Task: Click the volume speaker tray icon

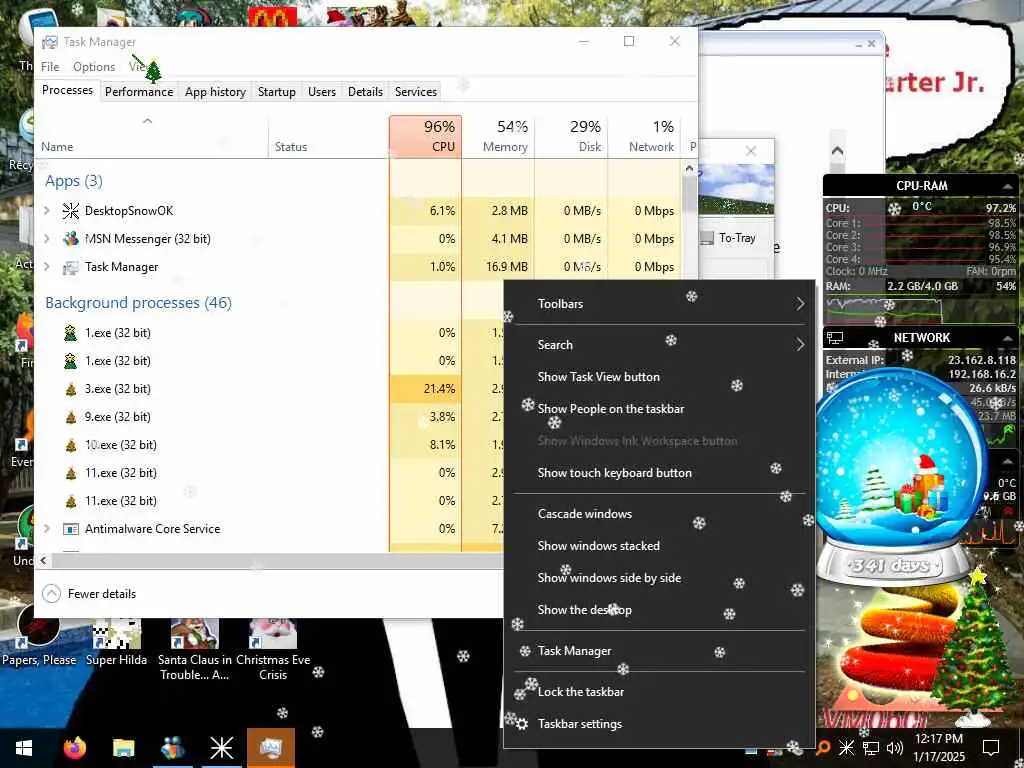Action: coord(895,748)
